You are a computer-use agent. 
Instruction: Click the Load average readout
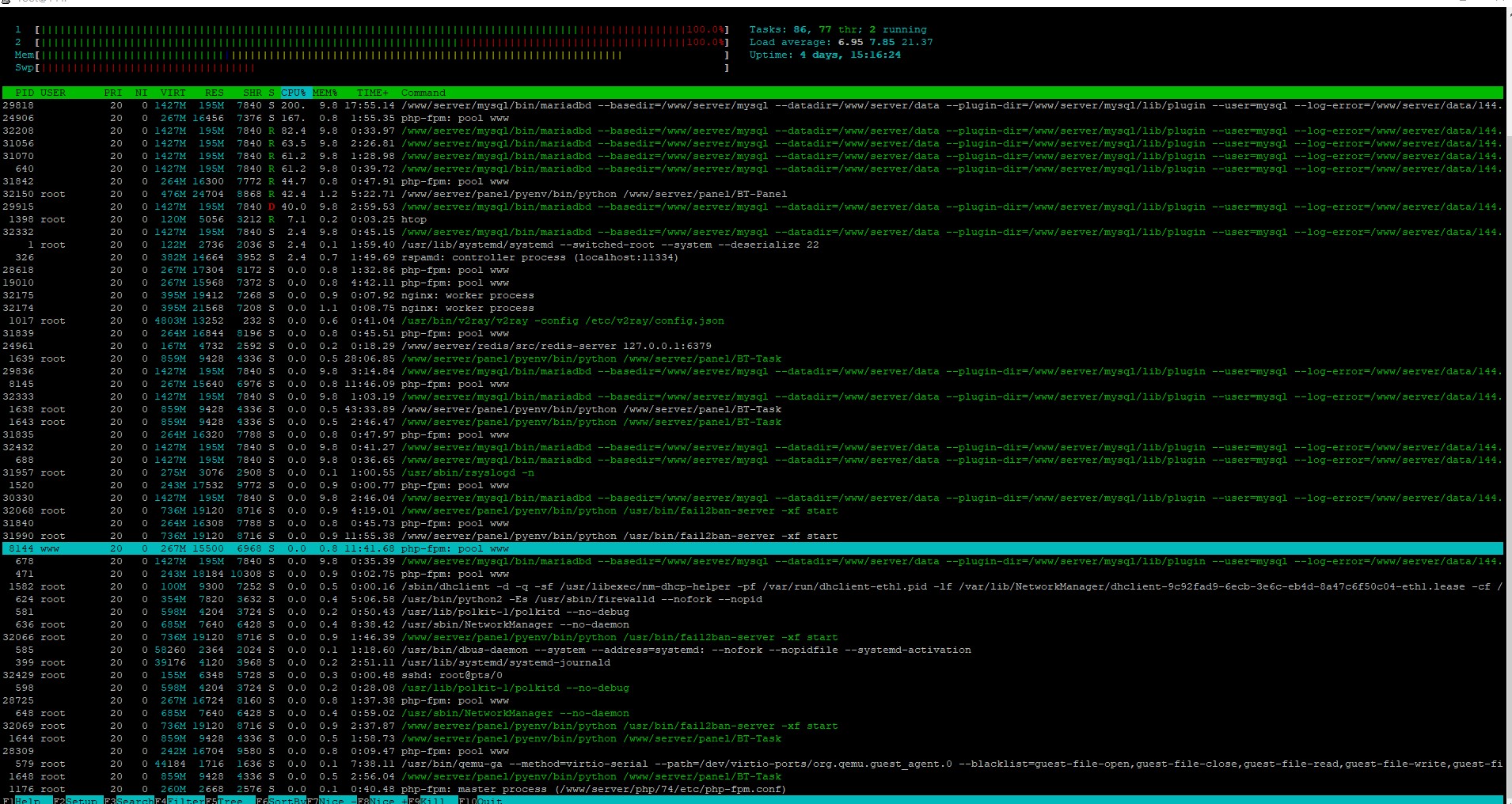coord(841,42)
